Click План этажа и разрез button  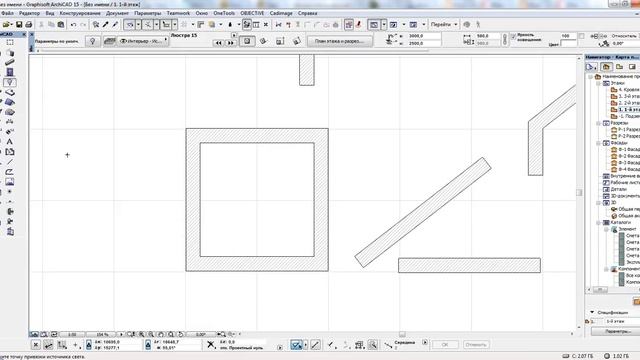pyautogui.click(x=340, y=41)
